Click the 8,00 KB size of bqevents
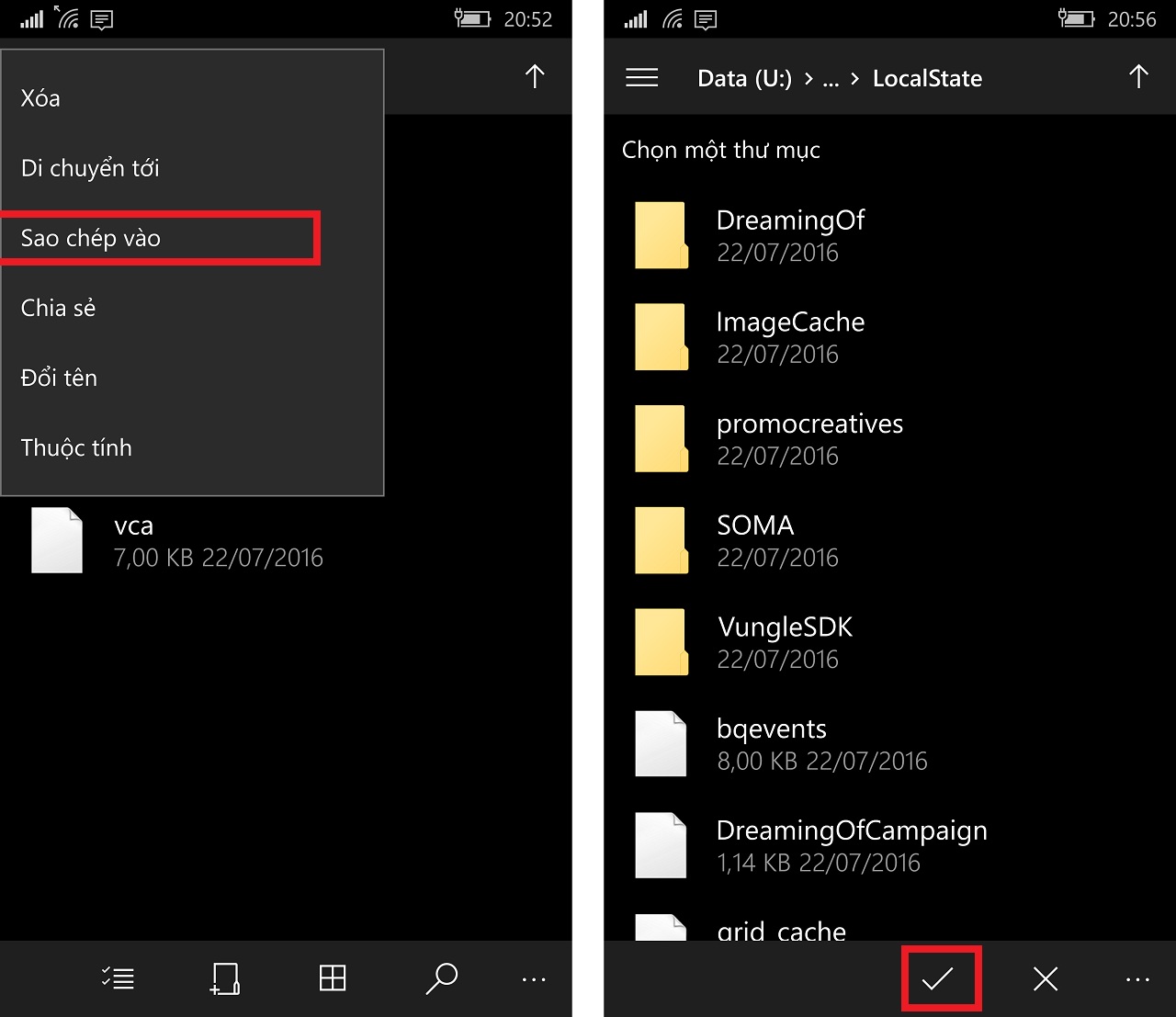 (757, 761)
